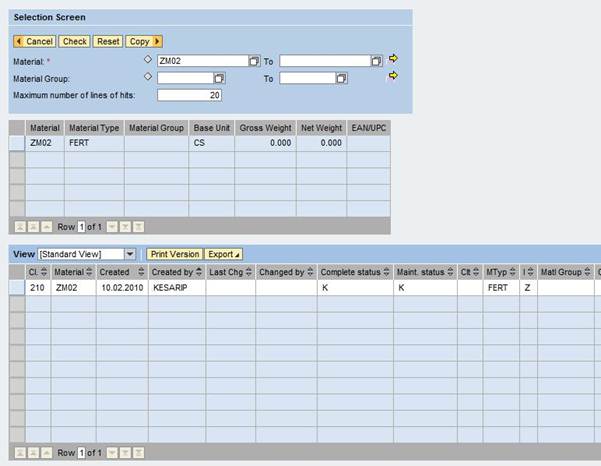Screen dimensions: 601x466
Task: Click 10.02.2010 created date cell
Action: 122,288
